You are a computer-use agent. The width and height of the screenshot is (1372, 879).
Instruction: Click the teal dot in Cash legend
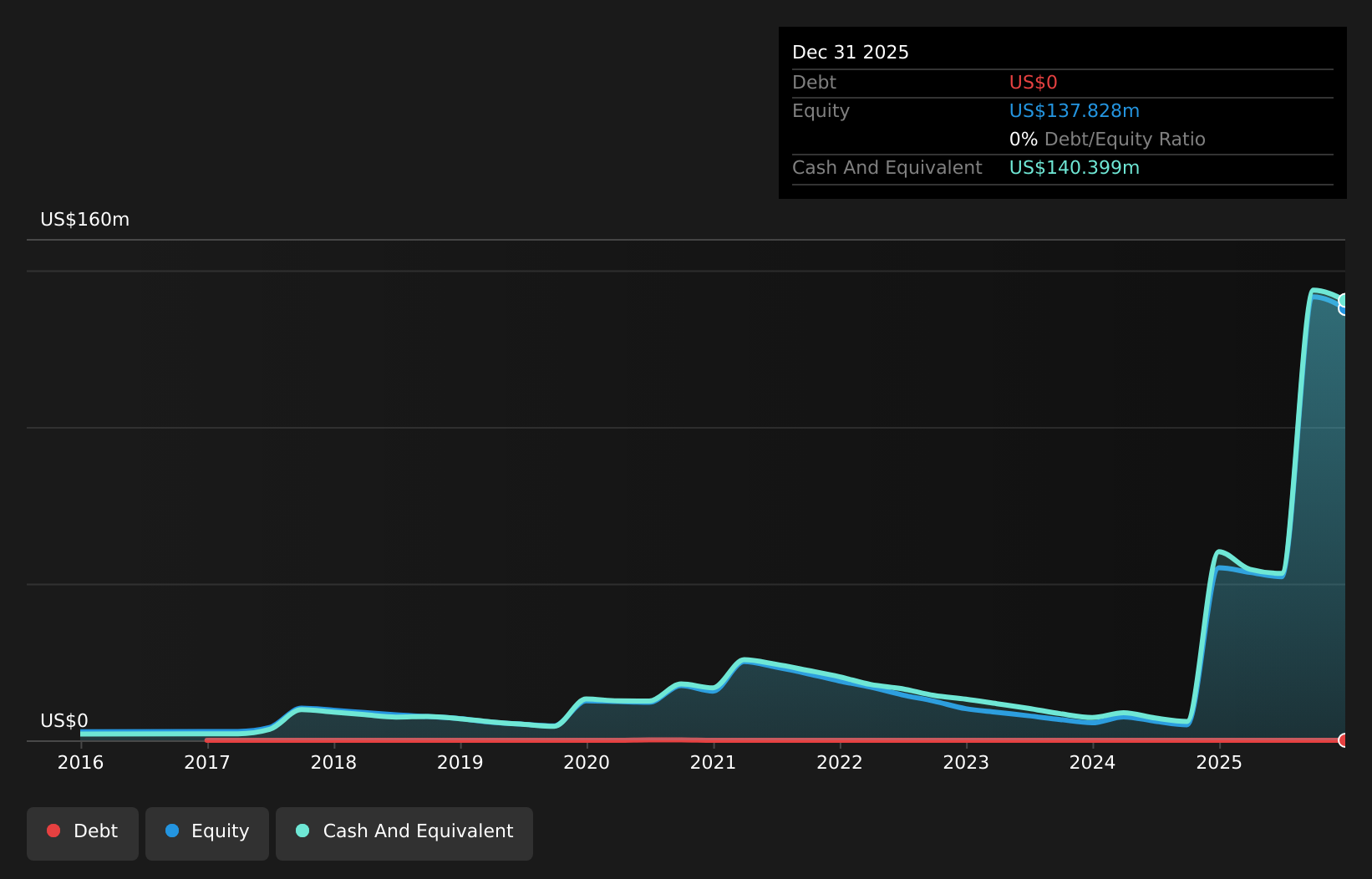coord(302,831)
